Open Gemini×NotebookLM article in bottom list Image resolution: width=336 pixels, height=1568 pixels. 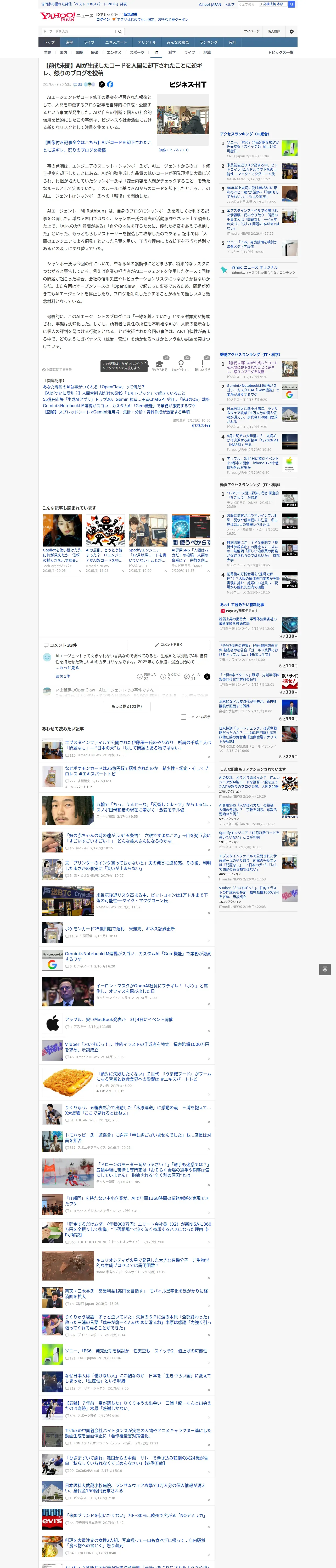(138, 956)
